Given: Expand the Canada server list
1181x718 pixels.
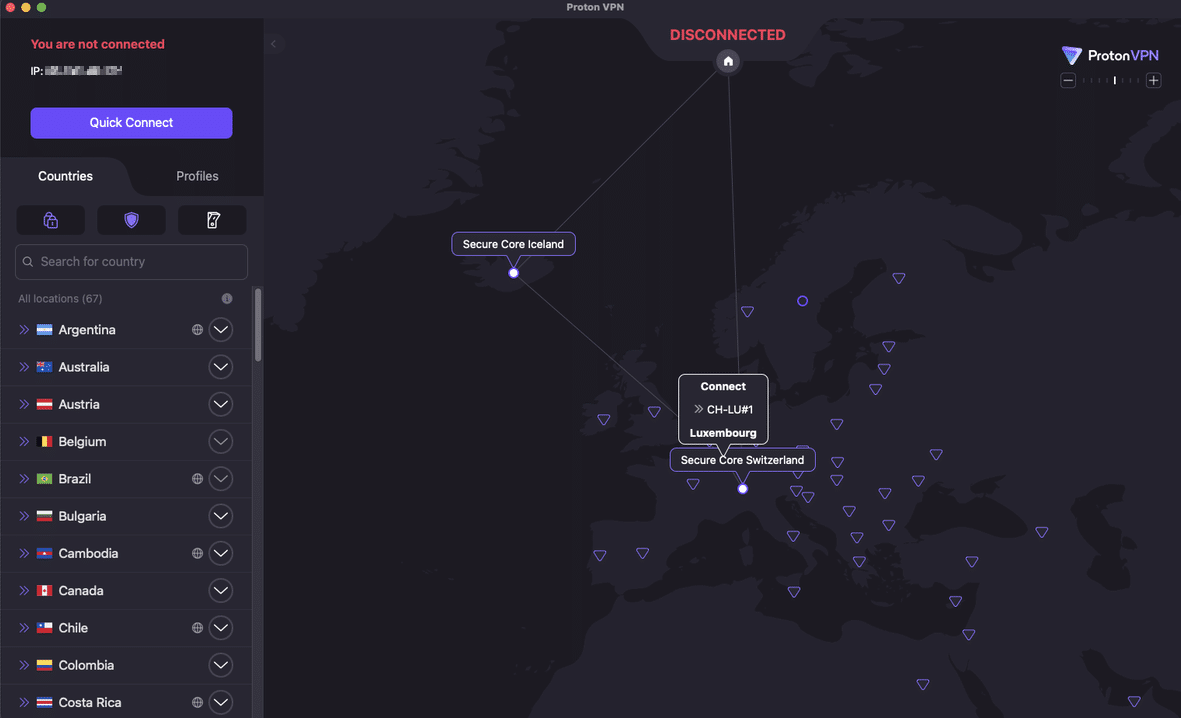Looking at the screenshot, I should (x=221, y=591).
